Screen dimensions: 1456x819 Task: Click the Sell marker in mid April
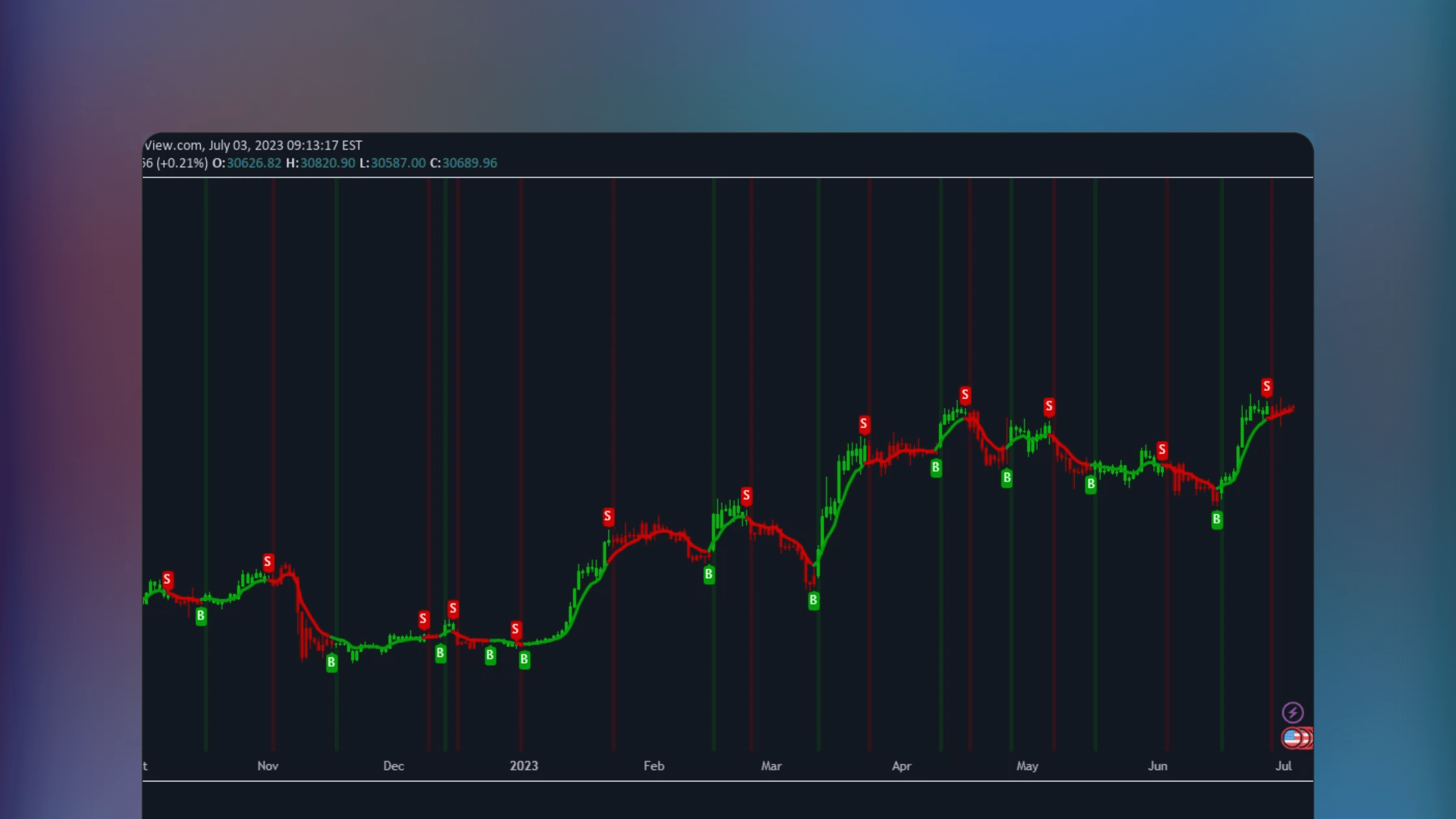pyautogui.click(x=965, y=395)
